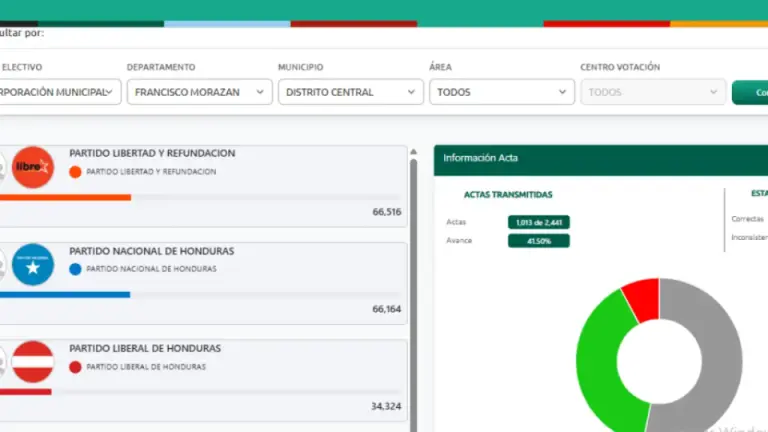The image size is (768, 432).
Task: Click the blue dot beside Partido Nacional de Honduras
Action: [x=75, y=269]
